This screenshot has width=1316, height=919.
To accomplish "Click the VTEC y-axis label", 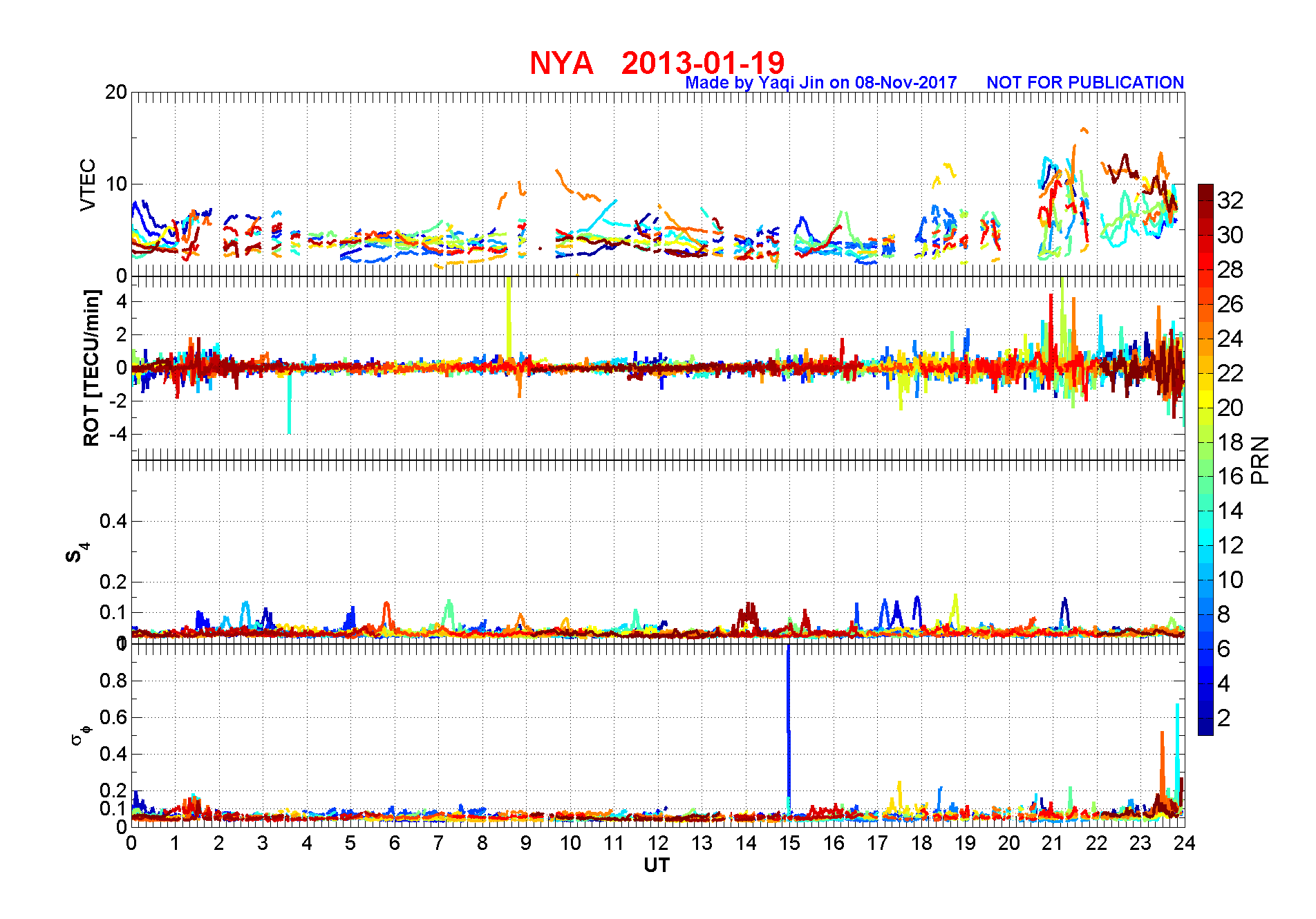I will click(x=88, y=184).
